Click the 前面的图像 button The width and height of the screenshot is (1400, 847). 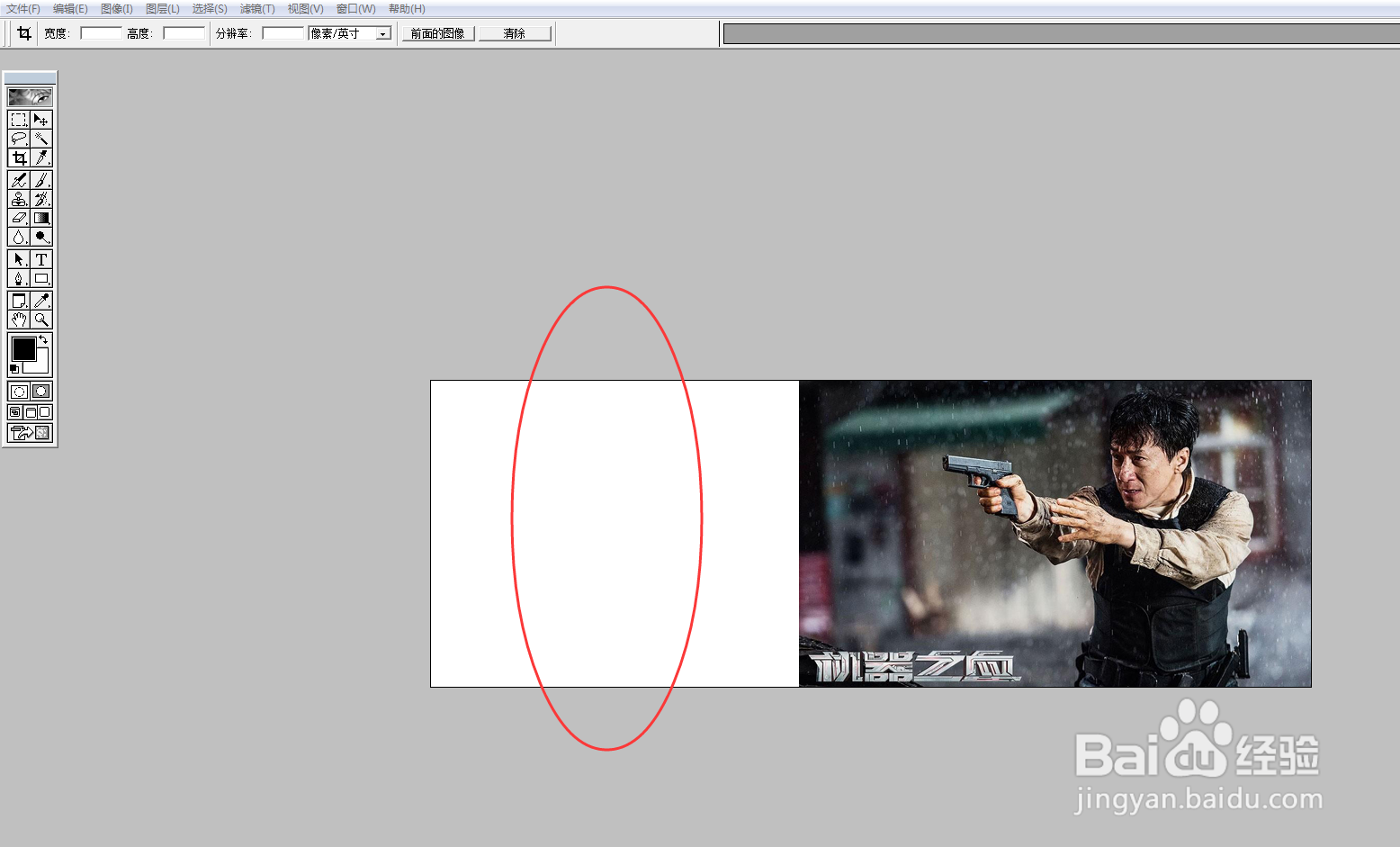[x=438, y=33]
